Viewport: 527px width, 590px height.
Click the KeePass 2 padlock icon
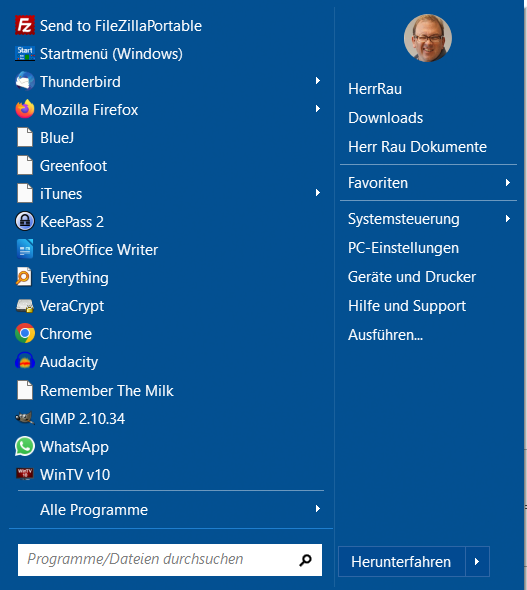coord(25,221)
